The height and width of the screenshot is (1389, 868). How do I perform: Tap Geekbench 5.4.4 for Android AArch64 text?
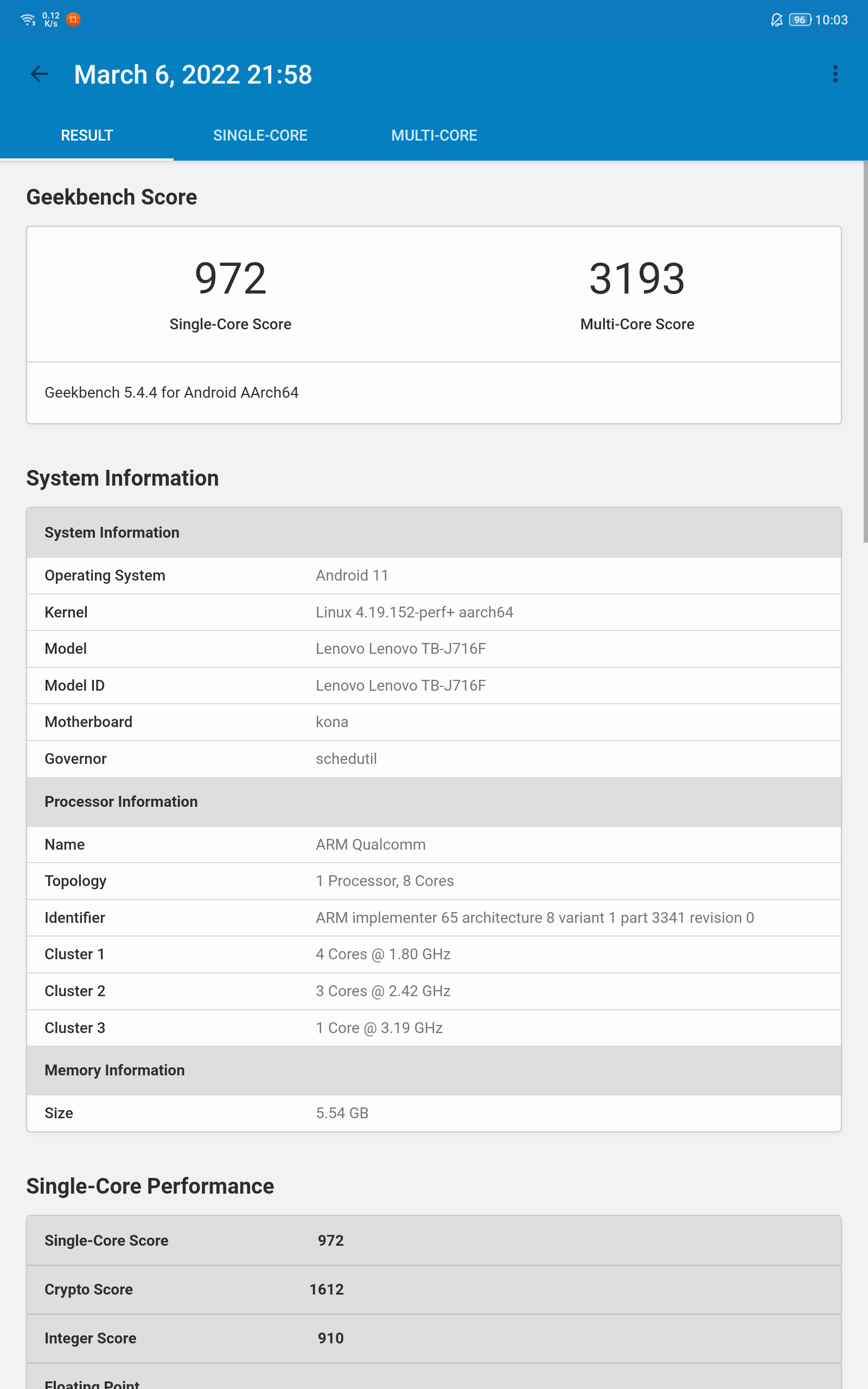pyautogui.click(x=171, y=393)
